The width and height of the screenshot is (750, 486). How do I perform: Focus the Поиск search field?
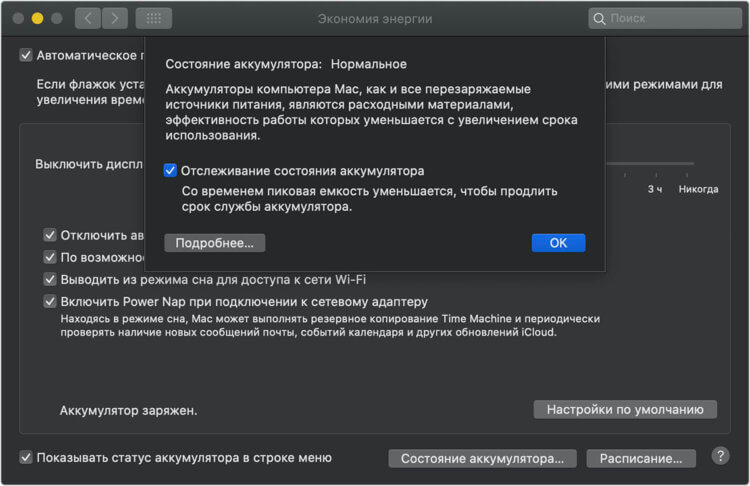pyautogui.click(x=665, y=19)
